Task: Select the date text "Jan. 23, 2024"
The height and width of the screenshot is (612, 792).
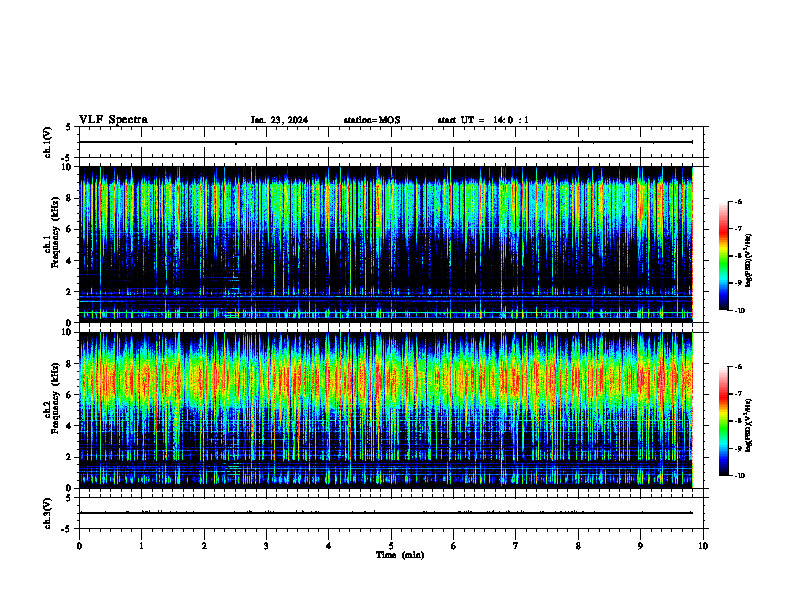Action: tap(279, 120)
